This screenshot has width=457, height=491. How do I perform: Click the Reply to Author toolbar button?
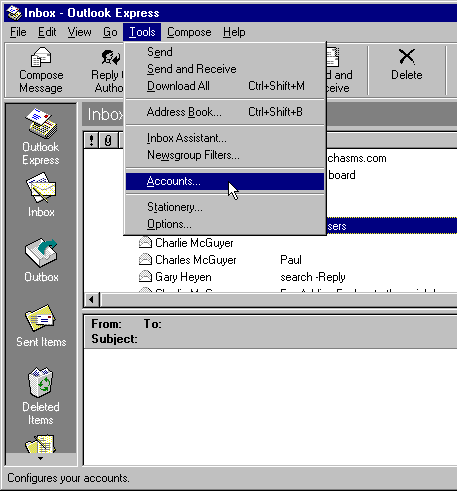[x=107, y=71]
